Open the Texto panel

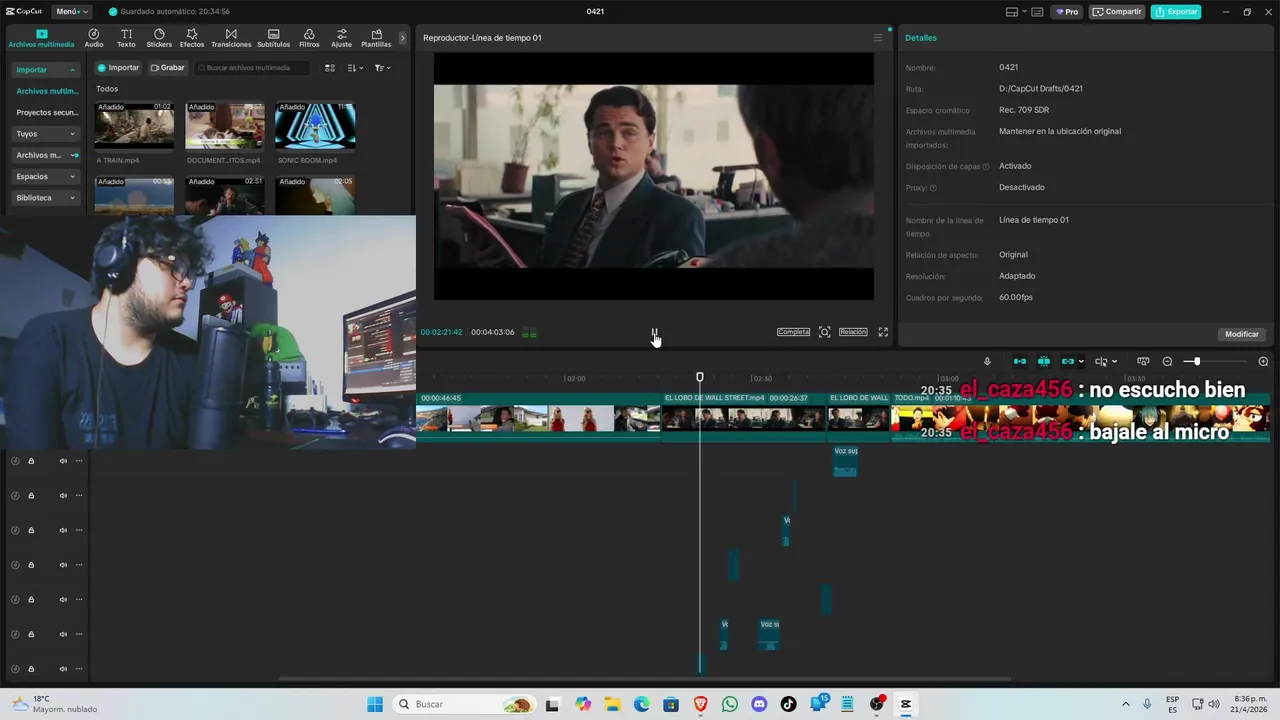[x=126, y=38]
